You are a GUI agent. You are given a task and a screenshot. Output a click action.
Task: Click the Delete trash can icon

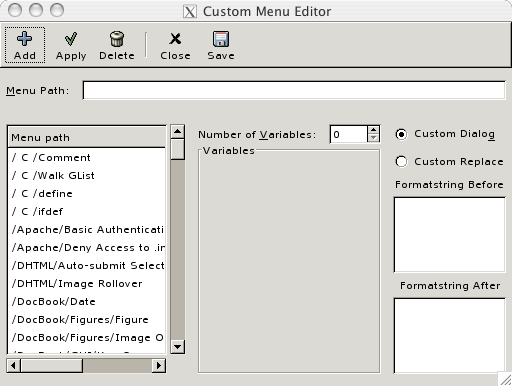pyautogui.click(x=117, y=39)
